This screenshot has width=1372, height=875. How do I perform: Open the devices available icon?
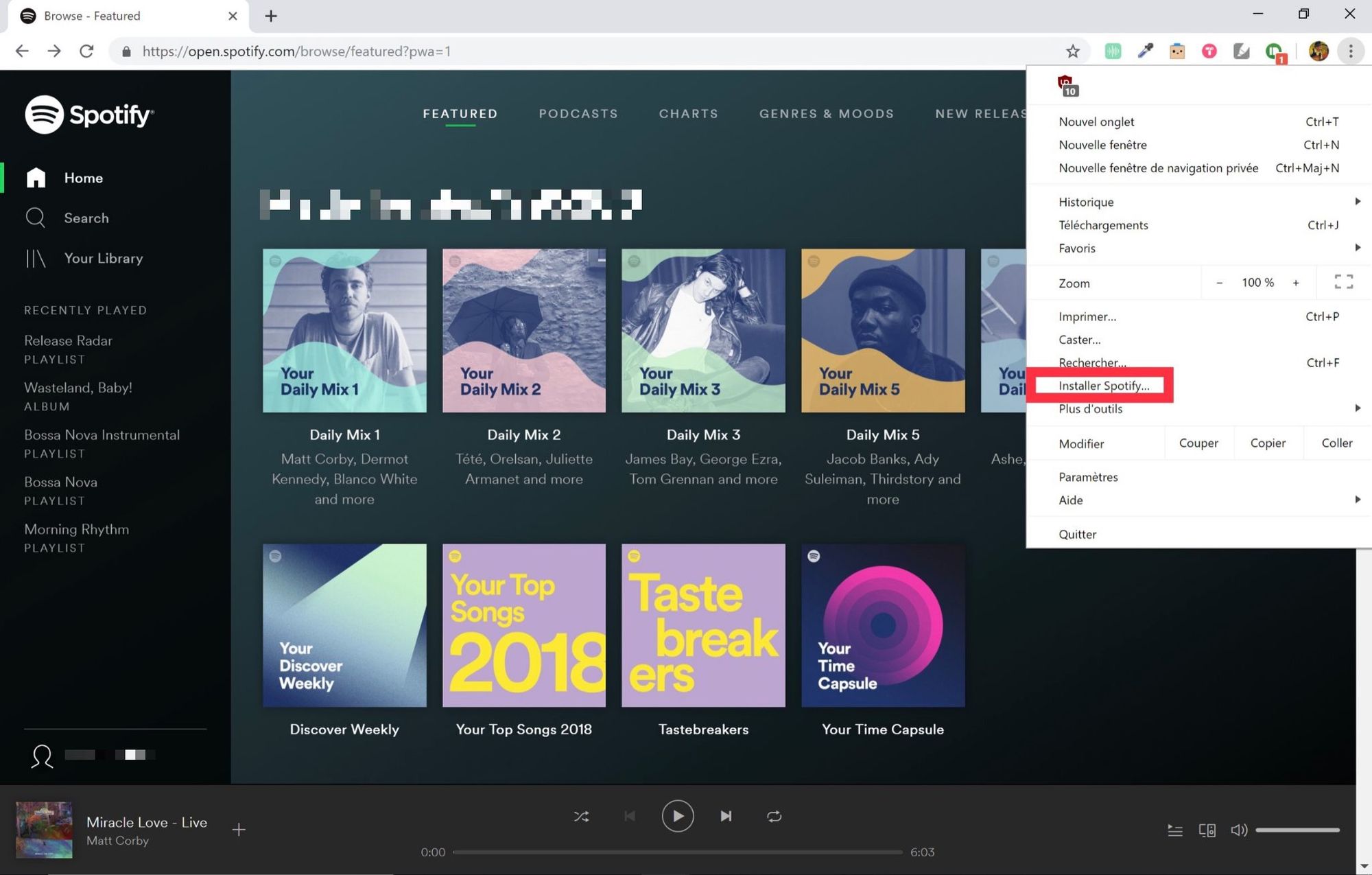[1207, 830]
